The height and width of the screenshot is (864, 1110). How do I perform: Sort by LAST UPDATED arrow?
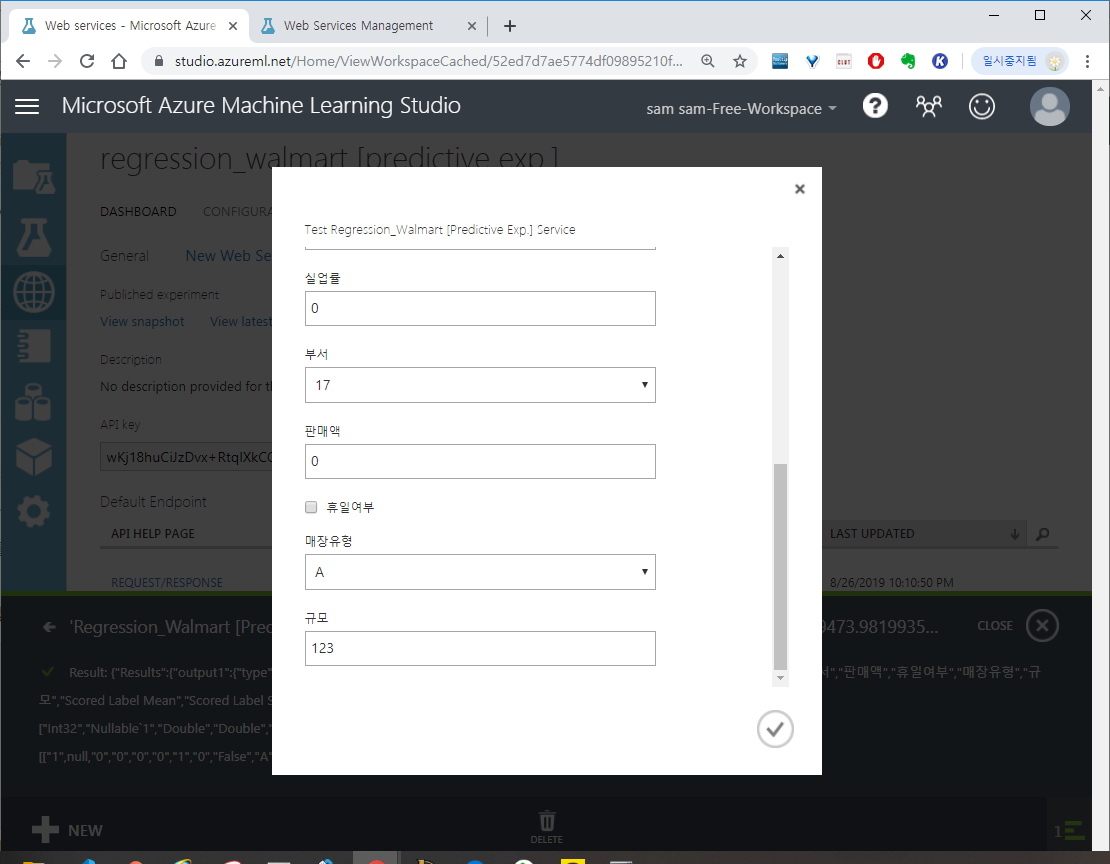(x=1014, y=534)
